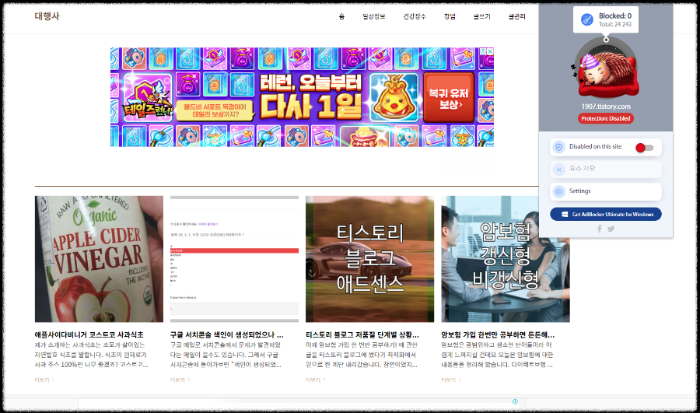Click the 'Total: 24 243' text
The width and height of the screenshot is (700, 413).
615,25
